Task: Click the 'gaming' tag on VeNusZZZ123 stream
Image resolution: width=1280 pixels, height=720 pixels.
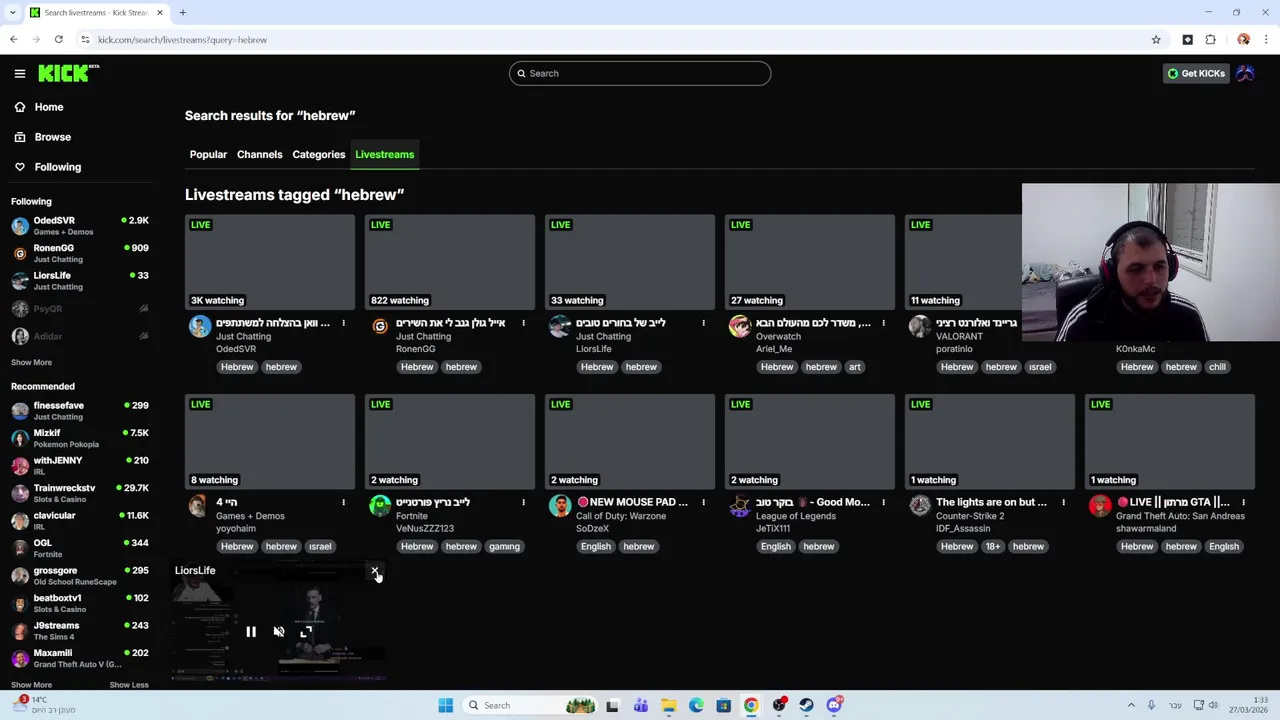Action: (504, 547)
